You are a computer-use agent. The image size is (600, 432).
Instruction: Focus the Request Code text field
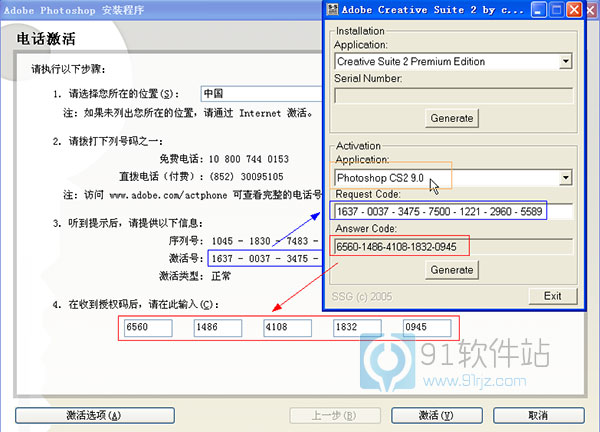452,212
